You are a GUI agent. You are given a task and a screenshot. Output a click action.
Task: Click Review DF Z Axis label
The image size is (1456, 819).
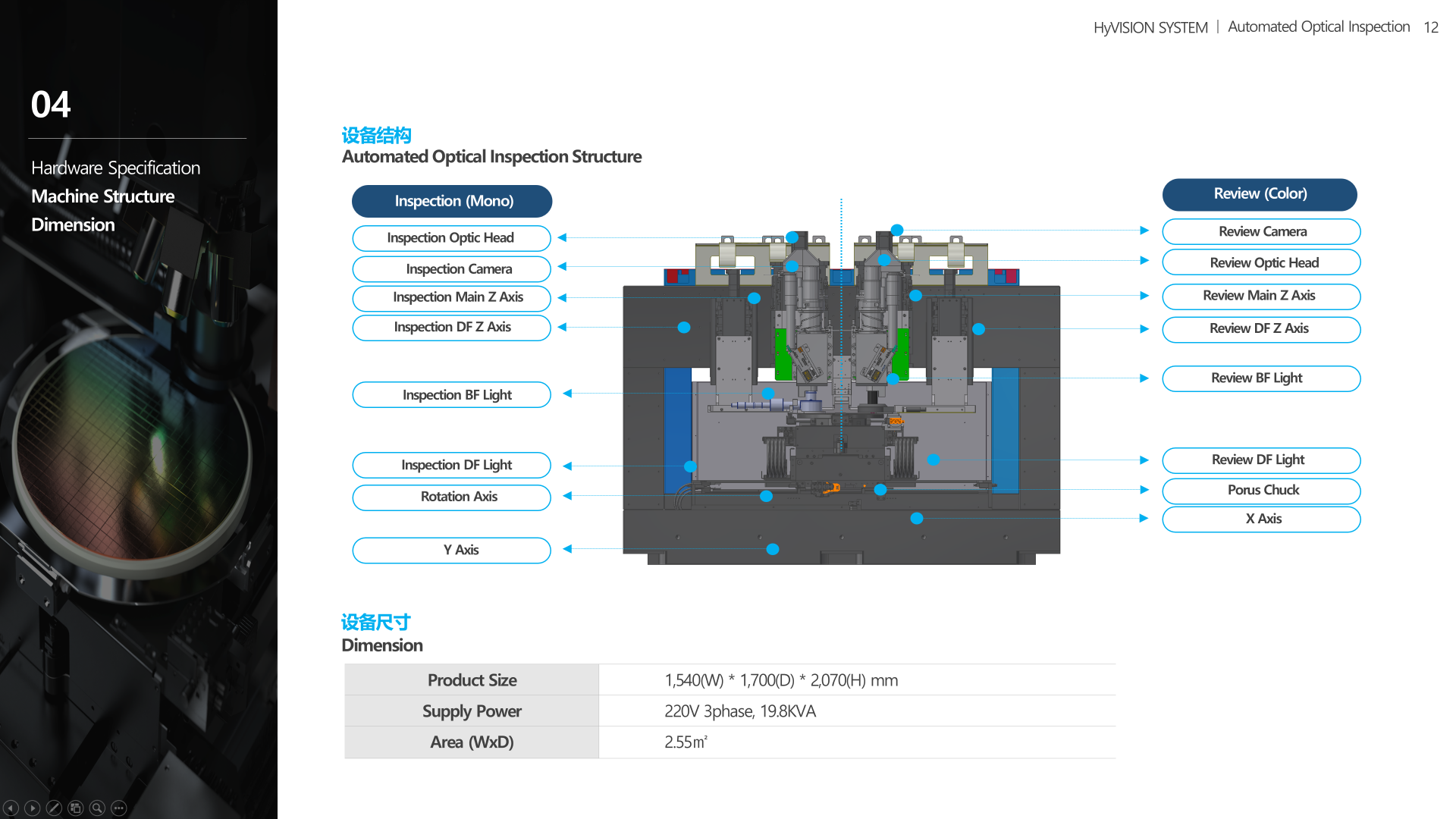(x=1261, y=329)
